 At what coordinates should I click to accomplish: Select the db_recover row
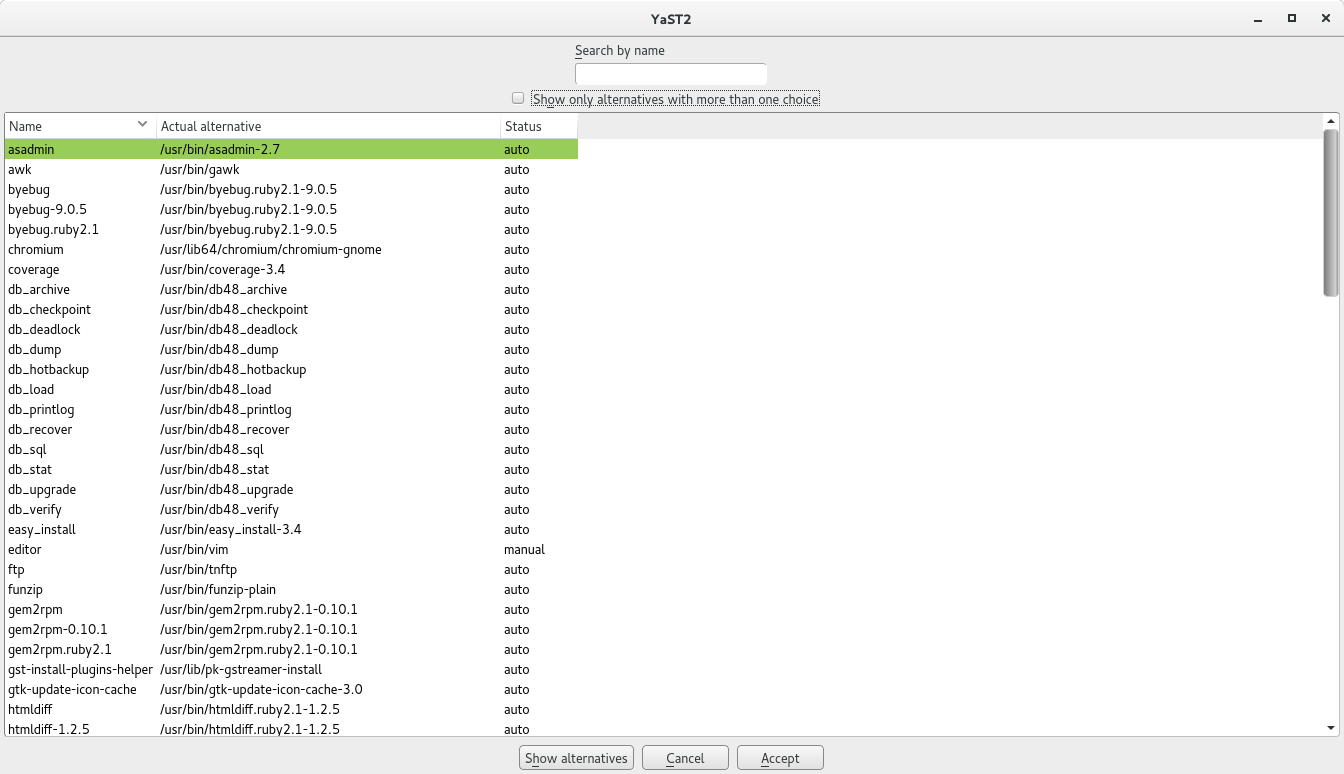coord(291,429)
